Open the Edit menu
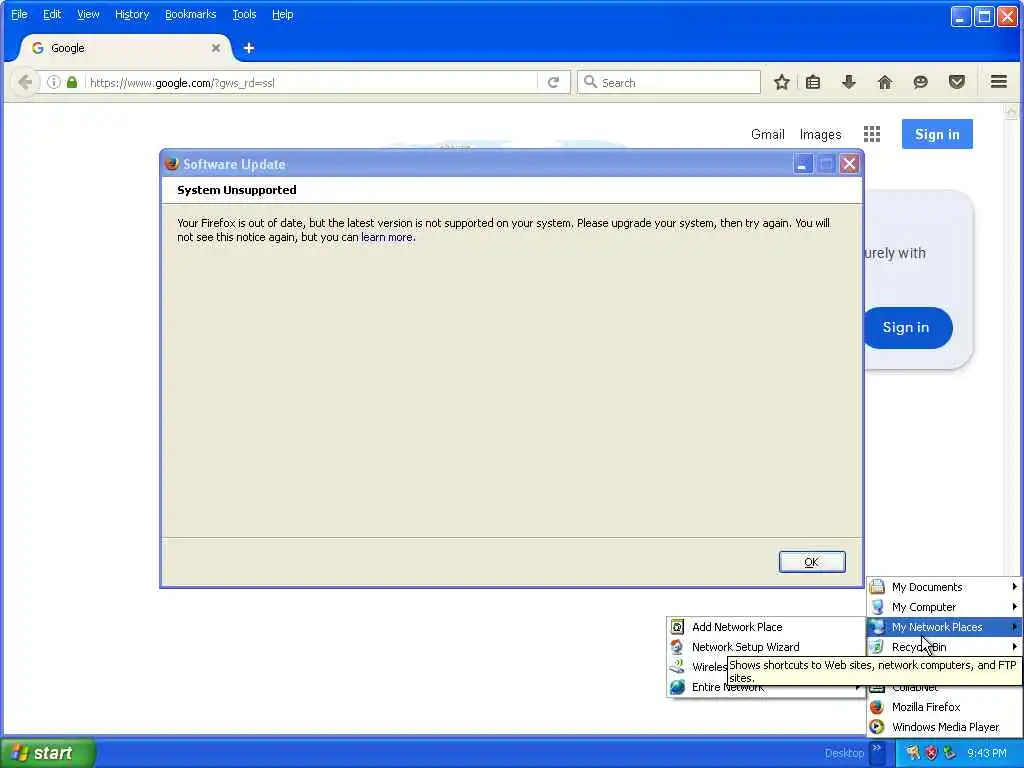 click(x=52, y=14)
